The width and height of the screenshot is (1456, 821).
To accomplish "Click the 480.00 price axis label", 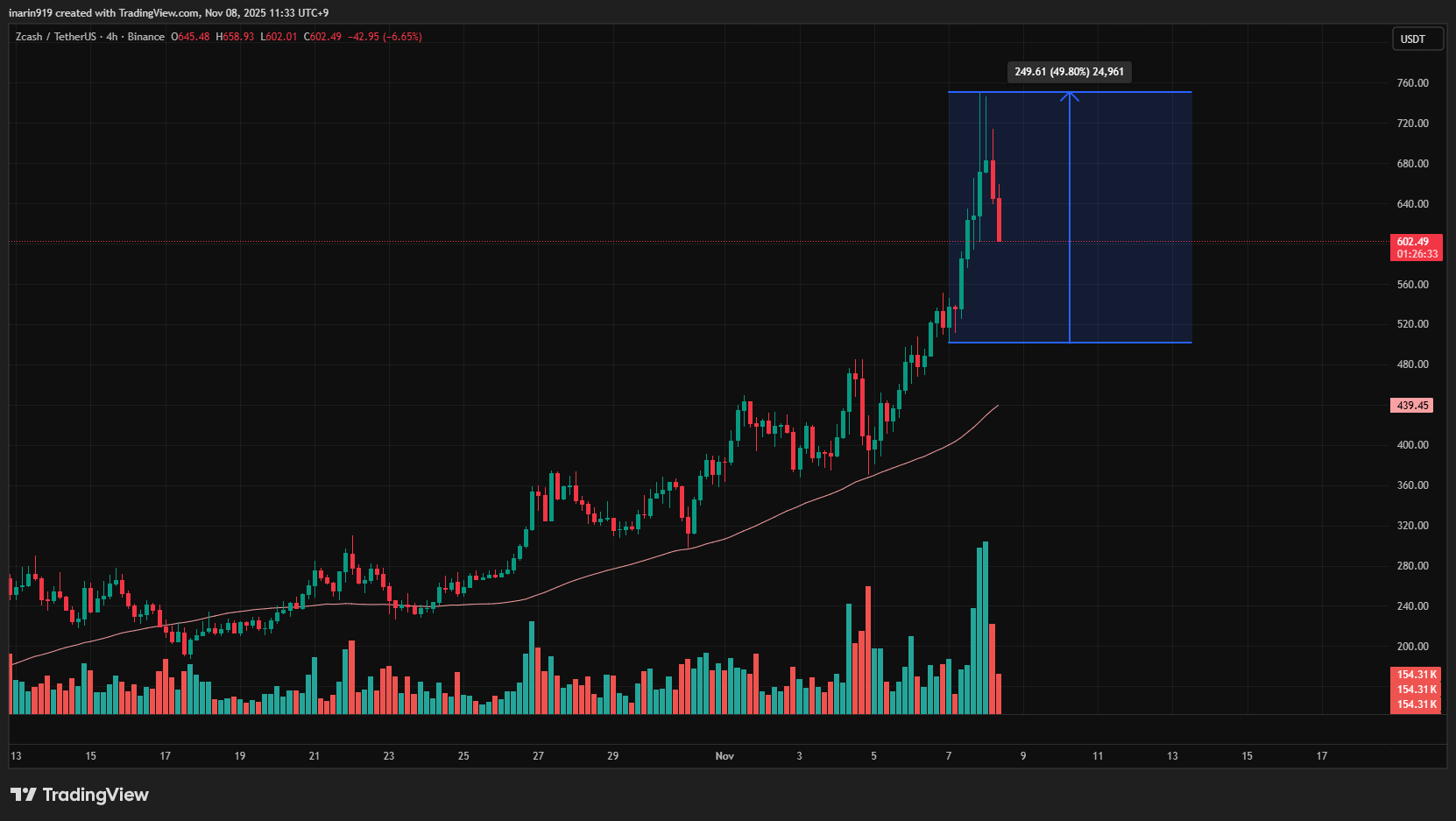I will (1412, 364).
